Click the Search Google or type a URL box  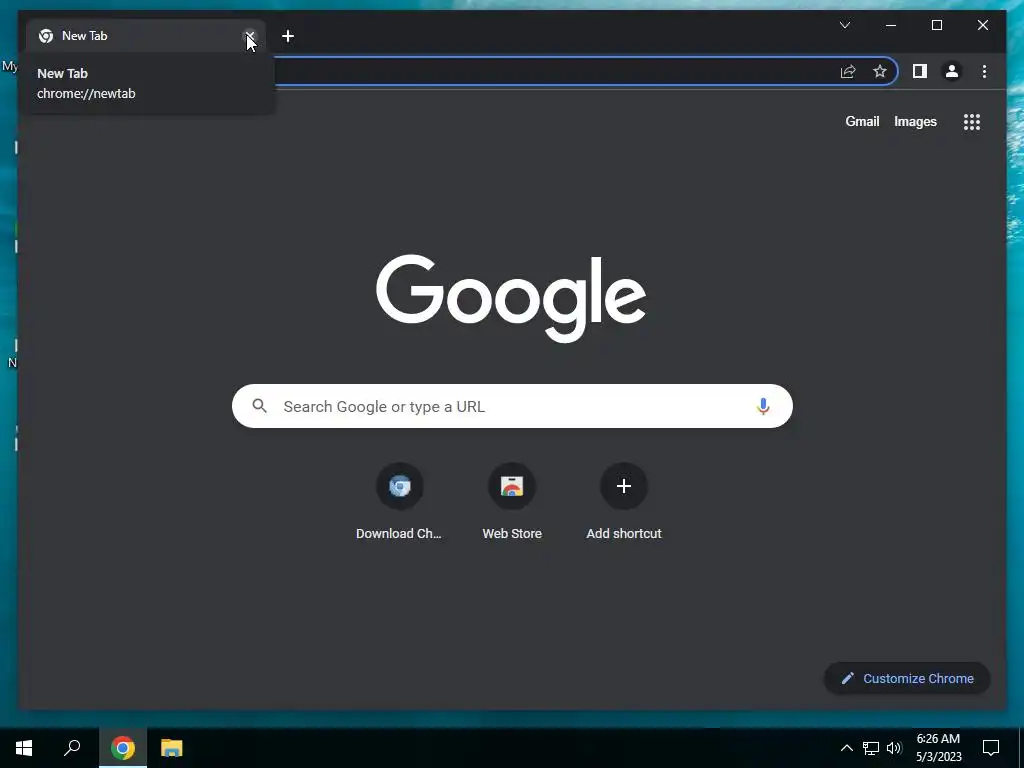click(512, 406)
